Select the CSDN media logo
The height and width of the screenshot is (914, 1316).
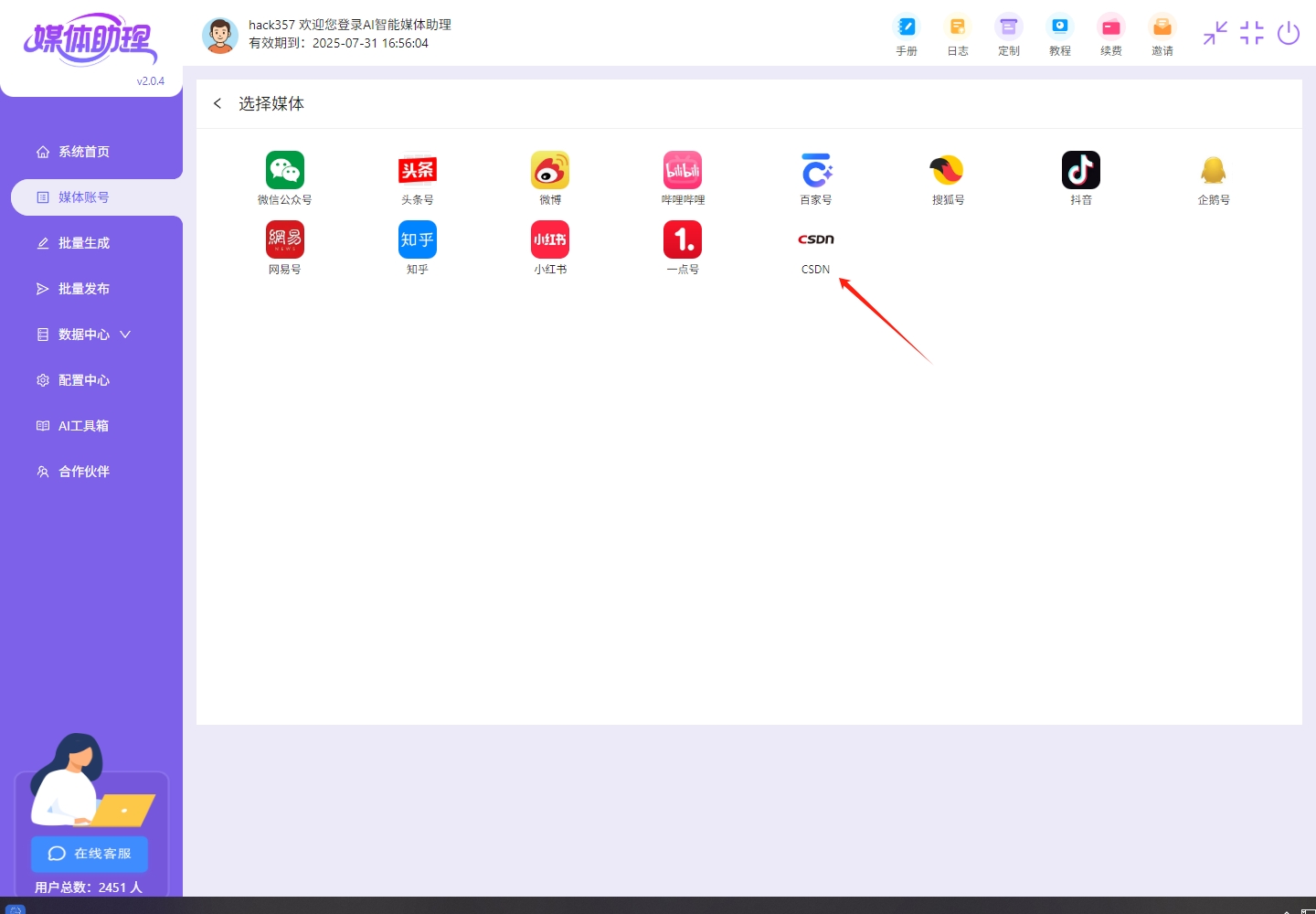(816, 239)
